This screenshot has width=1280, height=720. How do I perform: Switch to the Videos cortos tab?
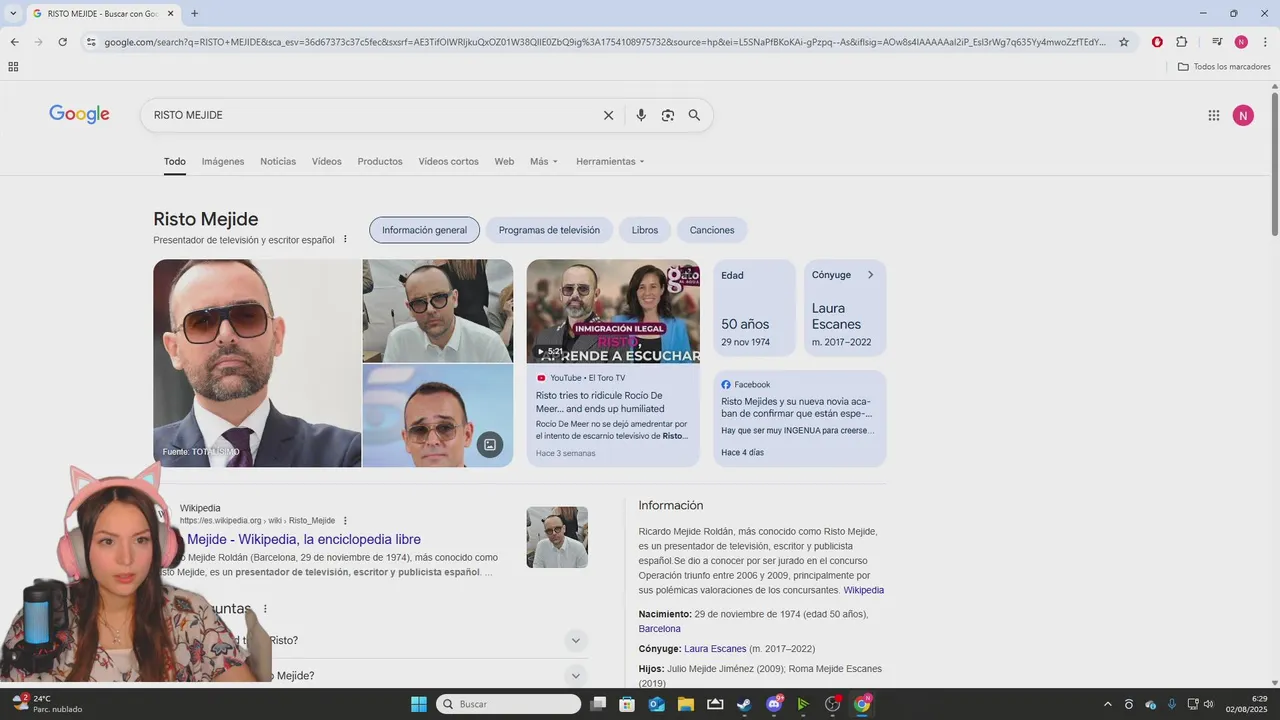(x=448, y=161)
